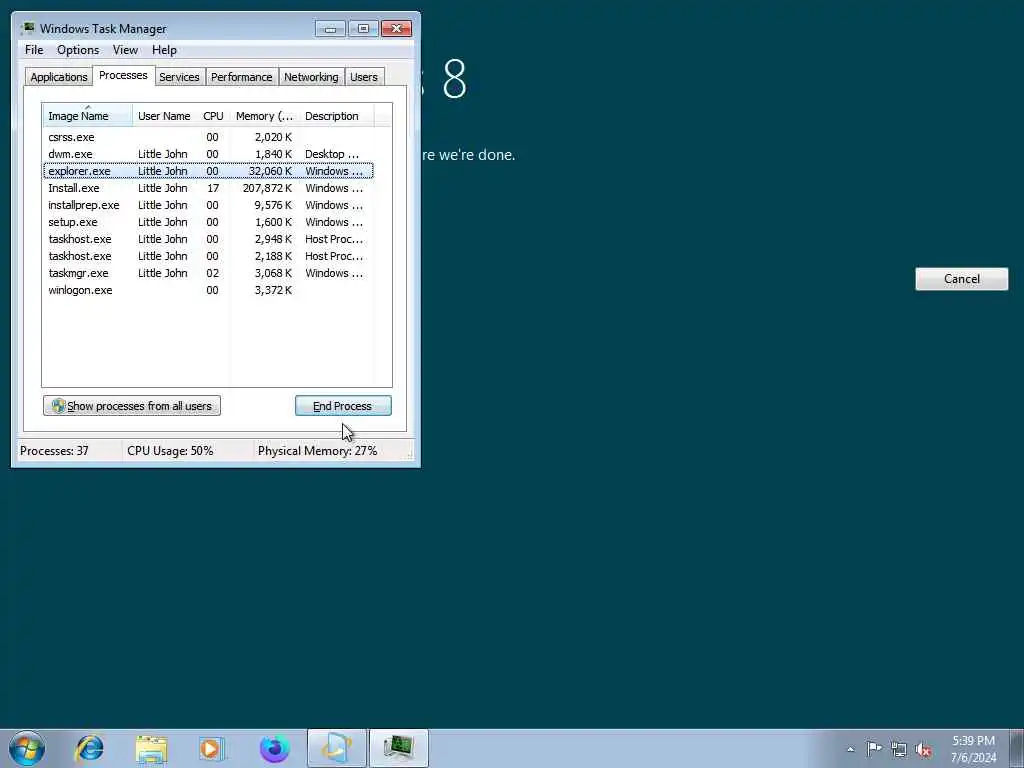The image size is (1024, 768).
Task: Click the 207,872 K memory value
Action: 267,188
